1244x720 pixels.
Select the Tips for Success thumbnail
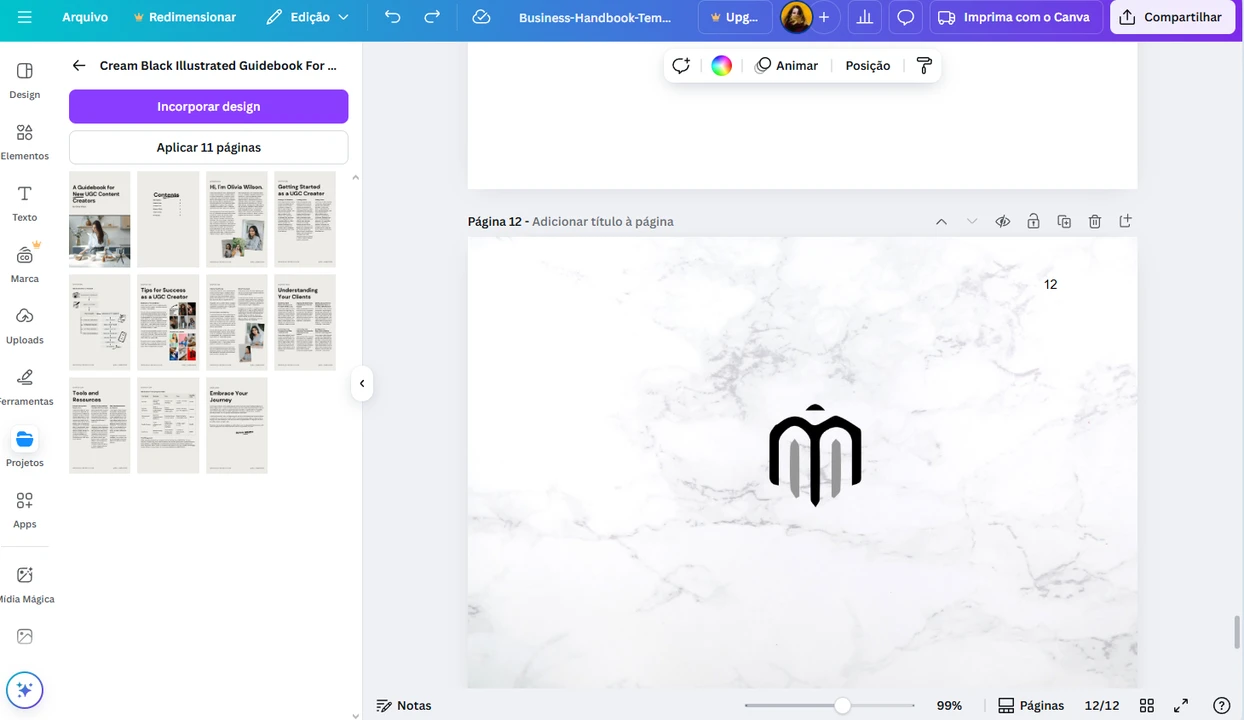[x=167, y=322]
